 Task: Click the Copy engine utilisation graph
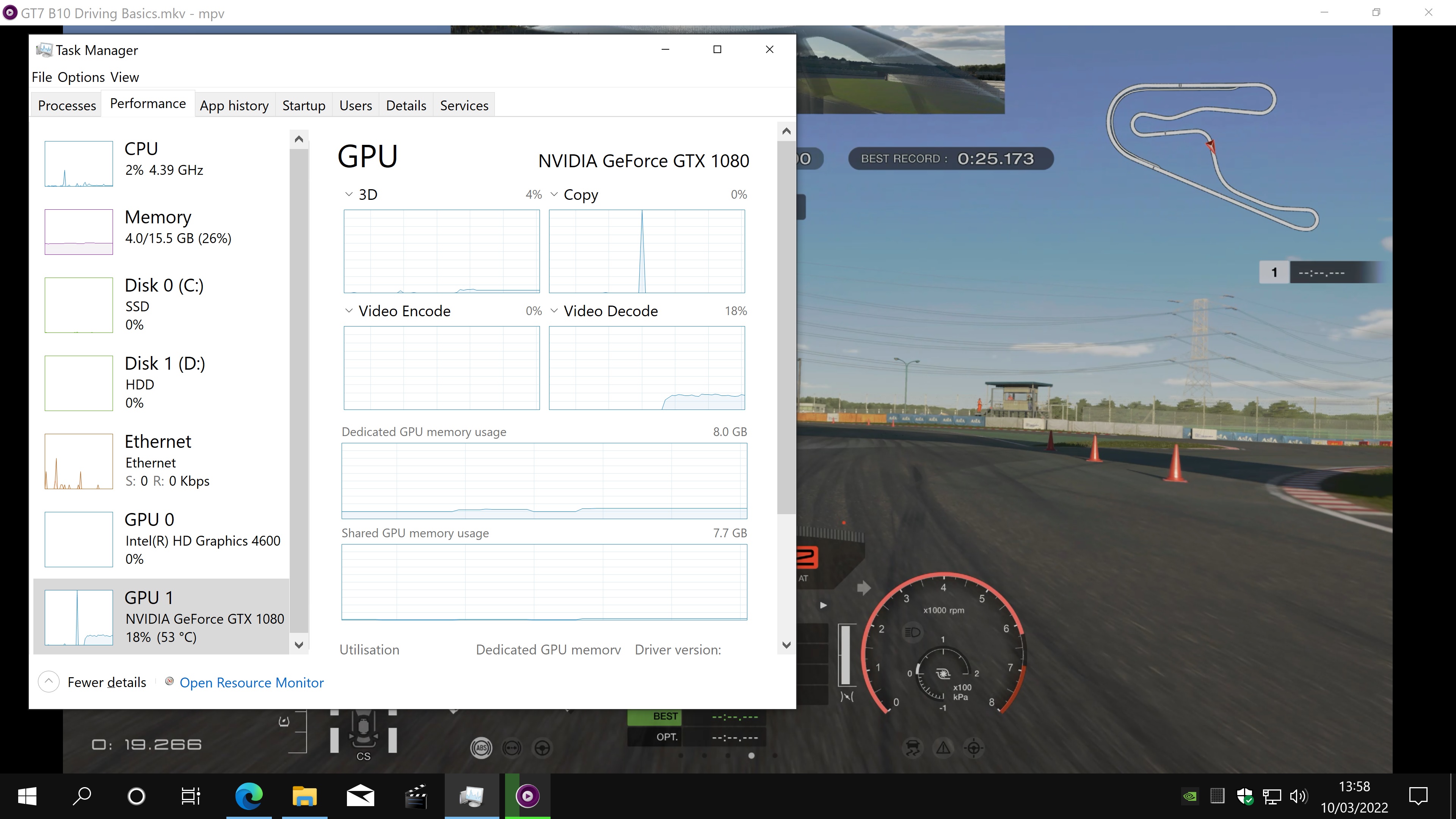tap(646, 251)
